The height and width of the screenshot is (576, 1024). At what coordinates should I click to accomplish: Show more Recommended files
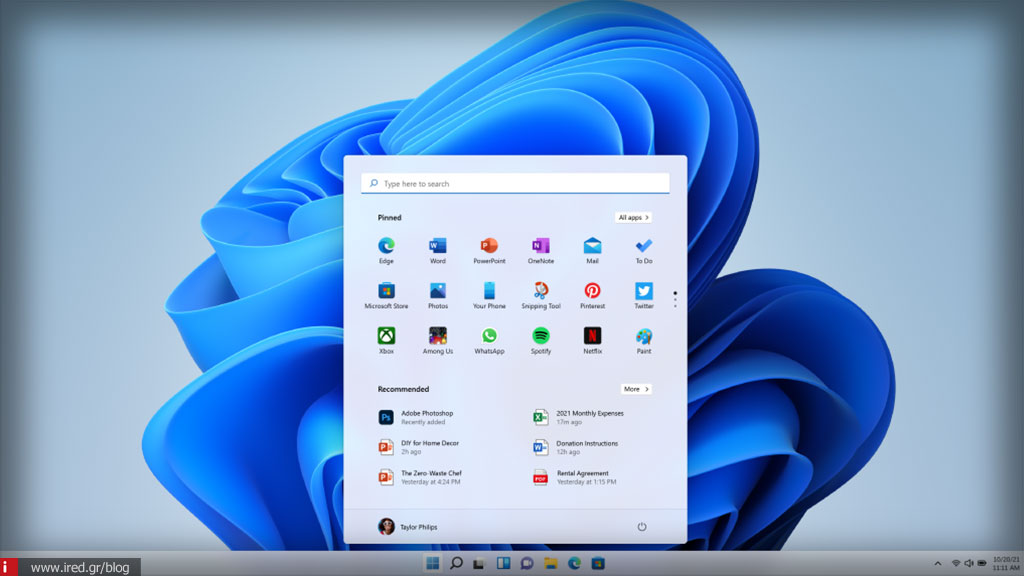[636, 388]
